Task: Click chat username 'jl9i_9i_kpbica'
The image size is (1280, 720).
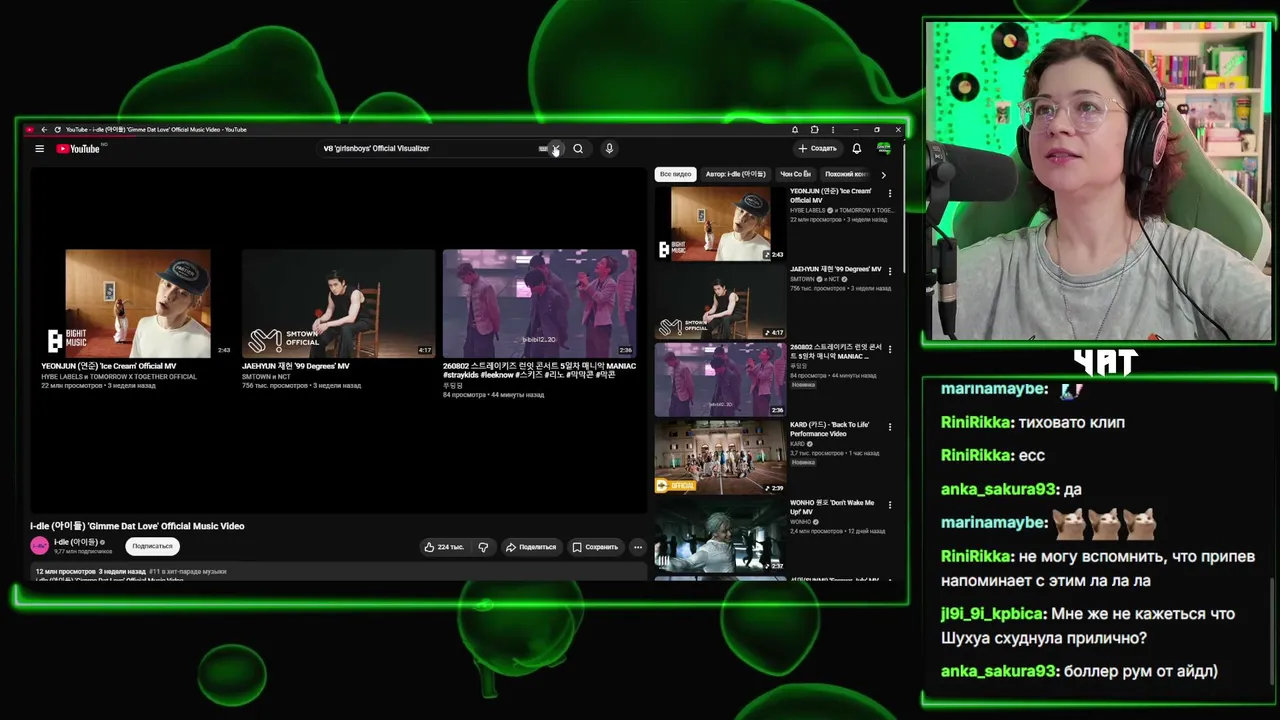Action: (992, 614)
